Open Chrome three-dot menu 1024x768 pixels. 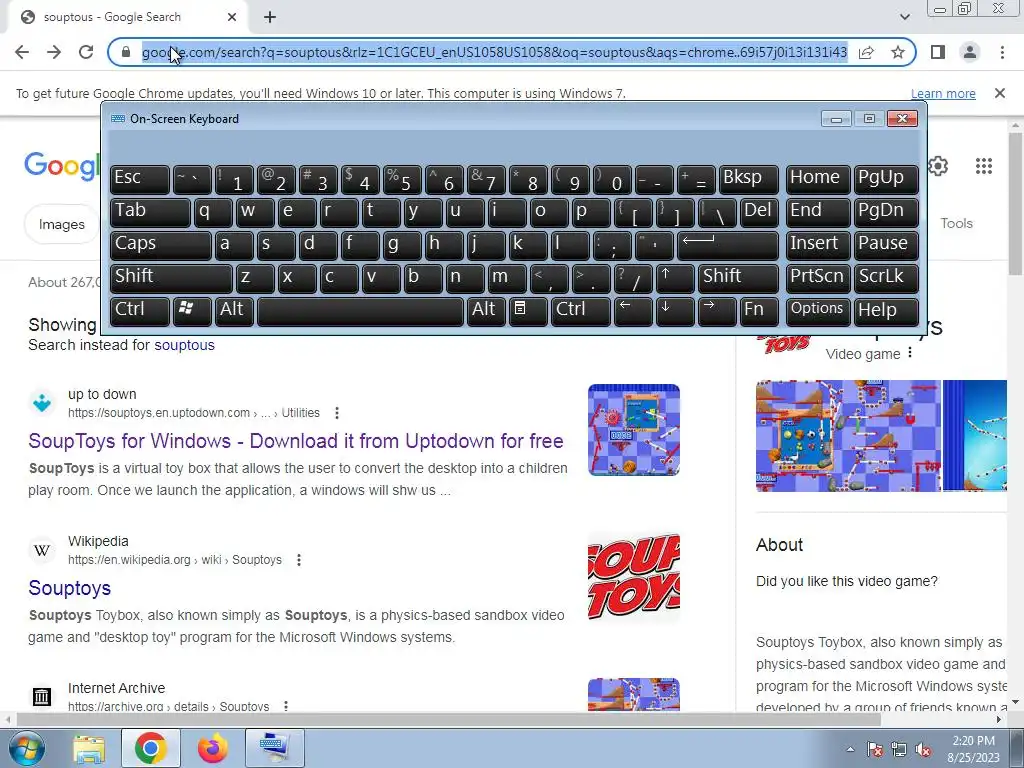click(x=1002, y=52)
